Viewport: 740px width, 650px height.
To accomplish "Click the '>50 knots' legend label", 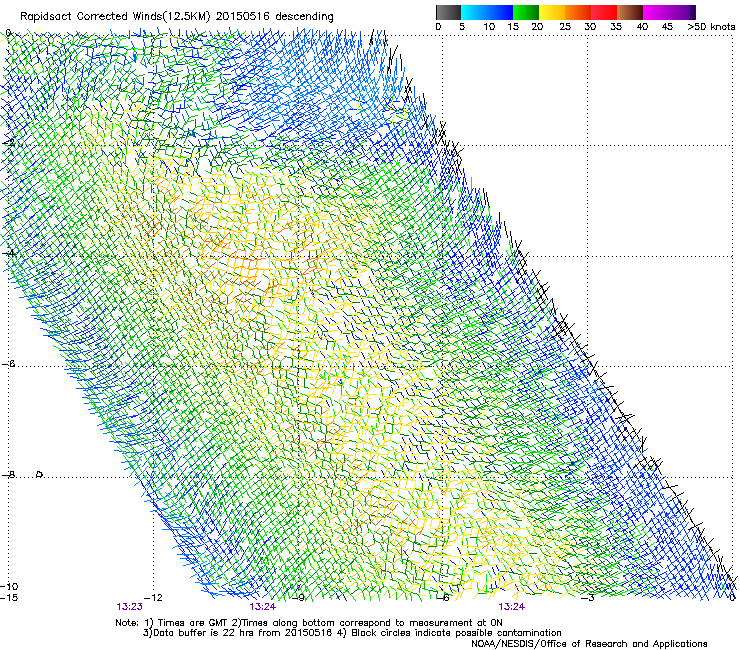I will point(711,27).
